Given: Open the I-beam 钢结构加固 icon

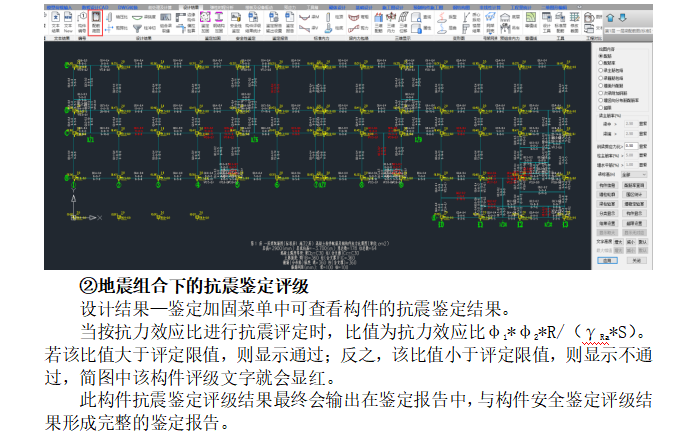Looking at the screenshot, I should coord(218,22).
